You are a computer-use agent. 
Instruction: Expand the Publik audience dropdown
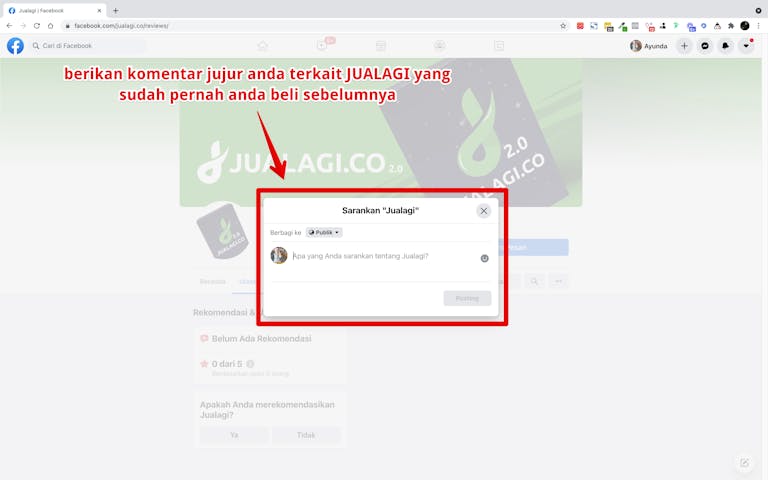324,232
